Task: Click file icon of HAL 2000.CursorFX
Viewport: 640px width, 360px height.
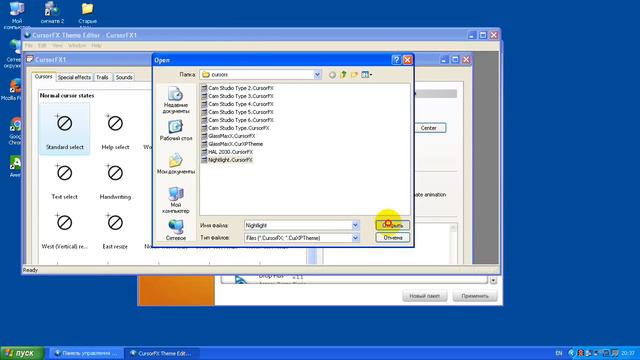Action: [204, 152]
